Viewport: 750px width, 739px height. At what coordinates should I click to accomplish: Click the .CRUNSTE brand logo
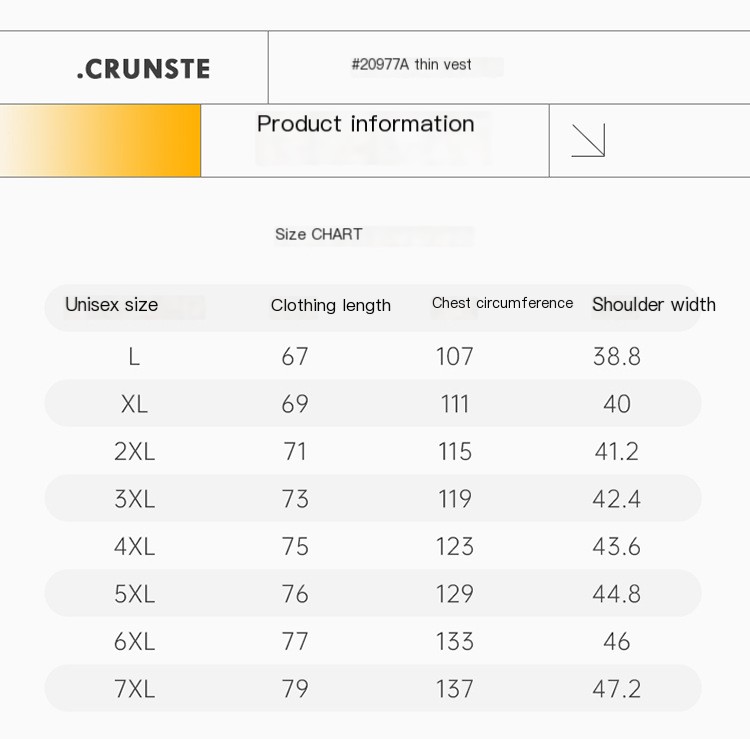click(143, 69)
